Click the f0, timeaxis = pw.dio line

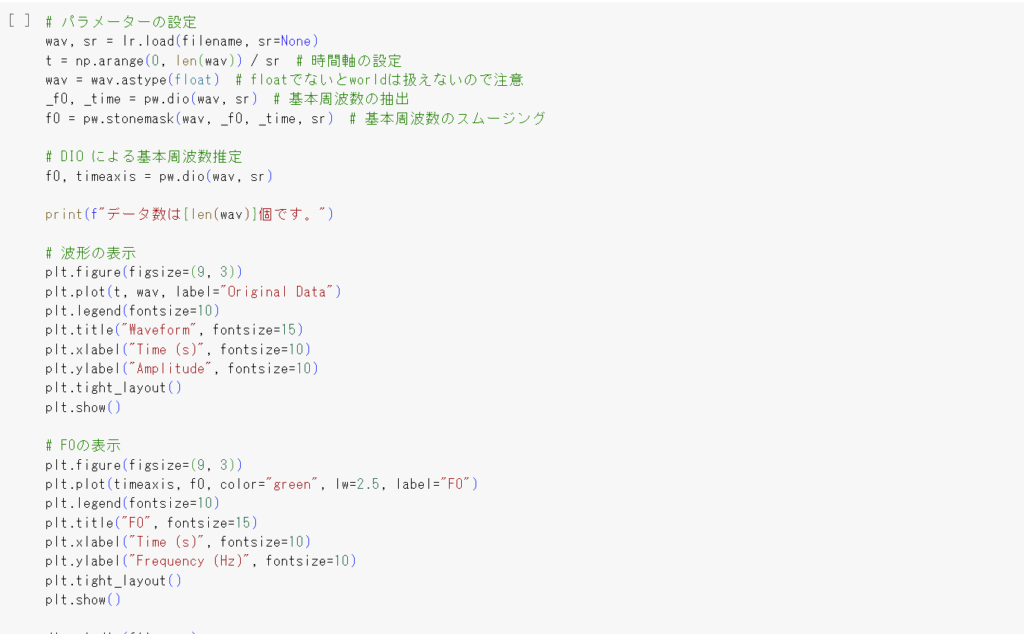[159, 176]
